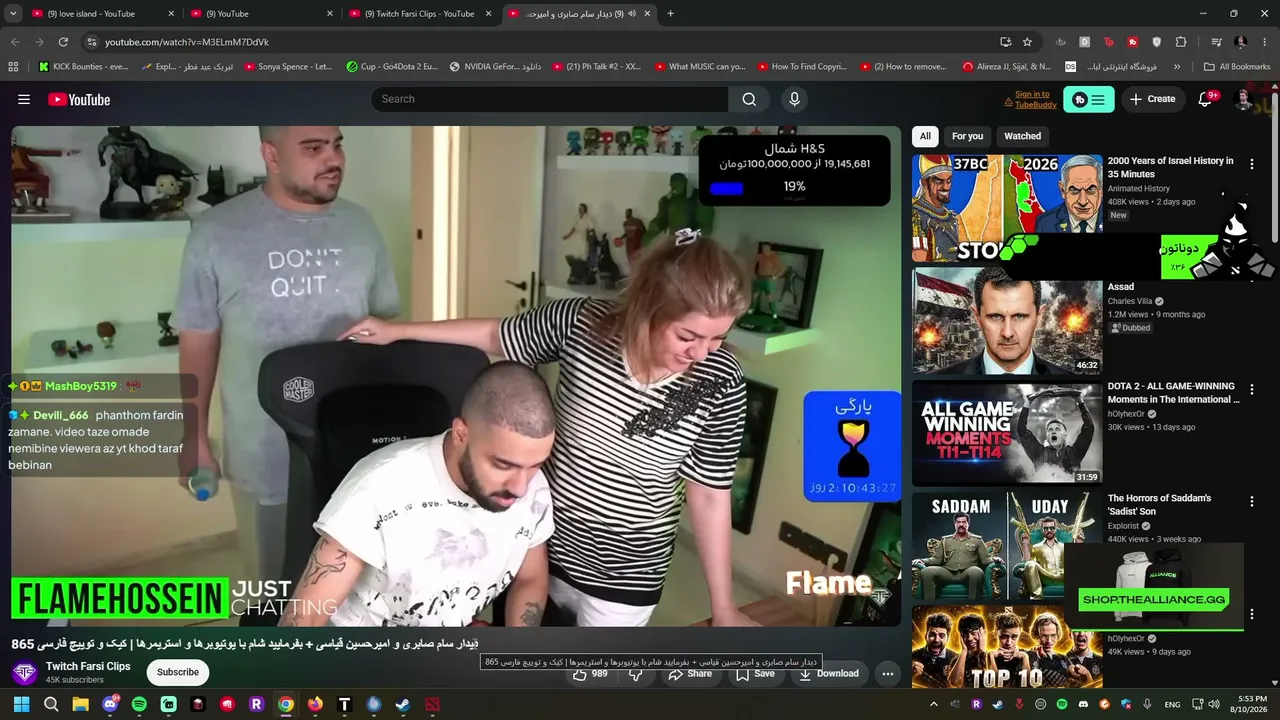The width and height of the screenshot is (1280, 720).
Task: Open the Cup - Go4Dota 2 bookmark
Action: [x=392, y=67]
